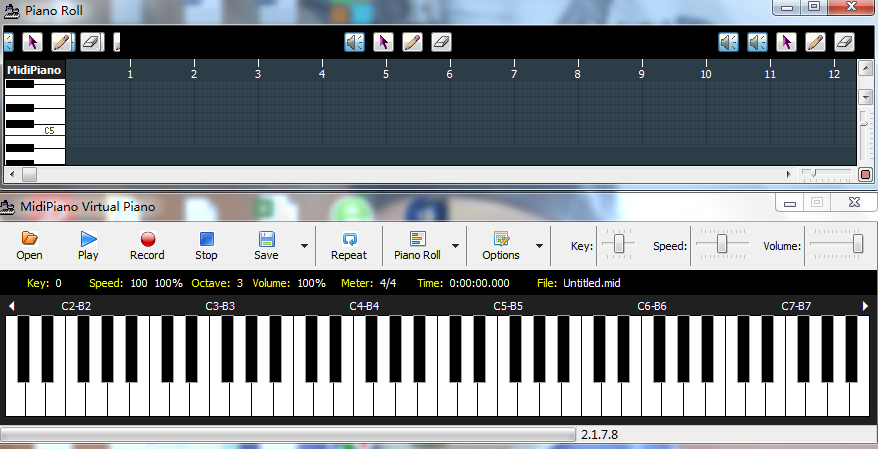This screenshot has width=878, height=449.
Task: Click the Piano Roll horizontal scroll left arrow
Action: [12, 175]
